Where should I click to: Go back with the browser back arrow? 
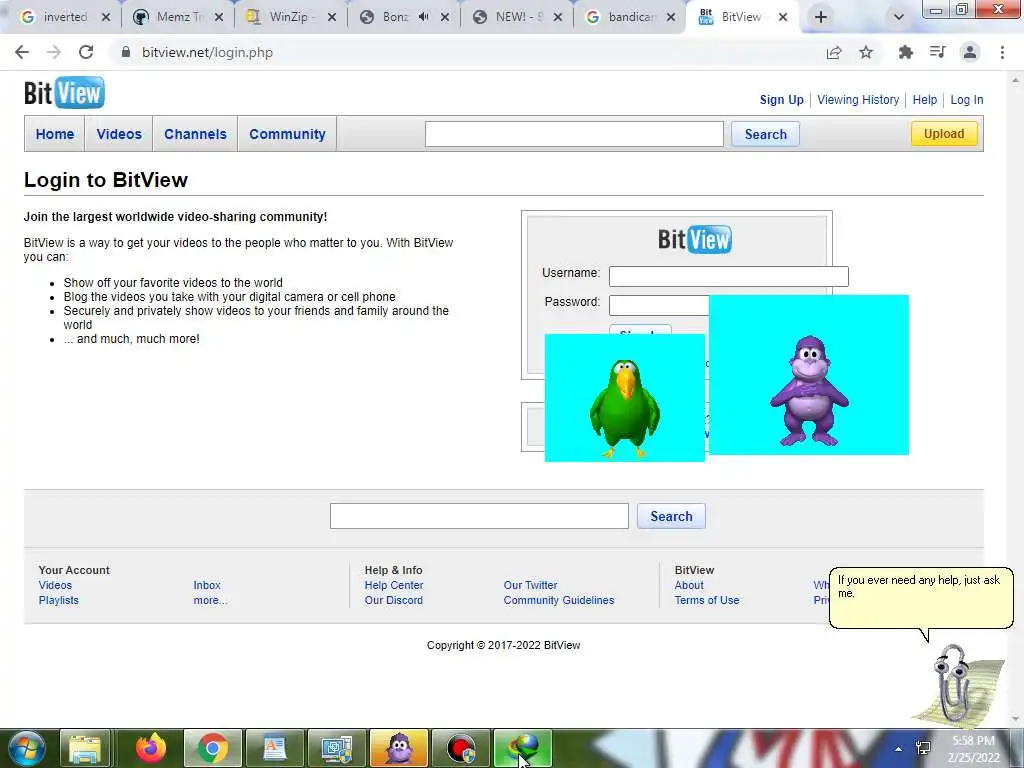(x=22, y=52)
